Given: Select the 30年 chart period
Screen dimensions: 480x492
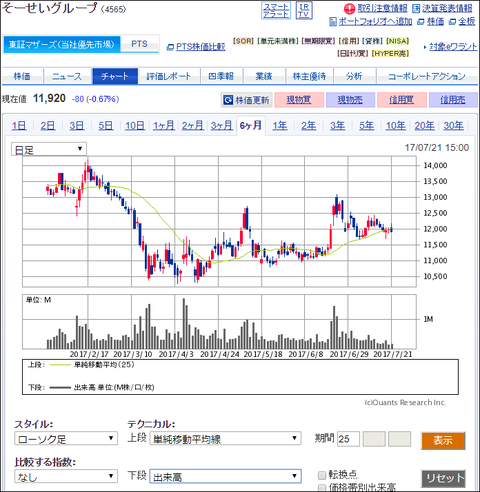Looking at the screenshot, I should tap(453, 126).
